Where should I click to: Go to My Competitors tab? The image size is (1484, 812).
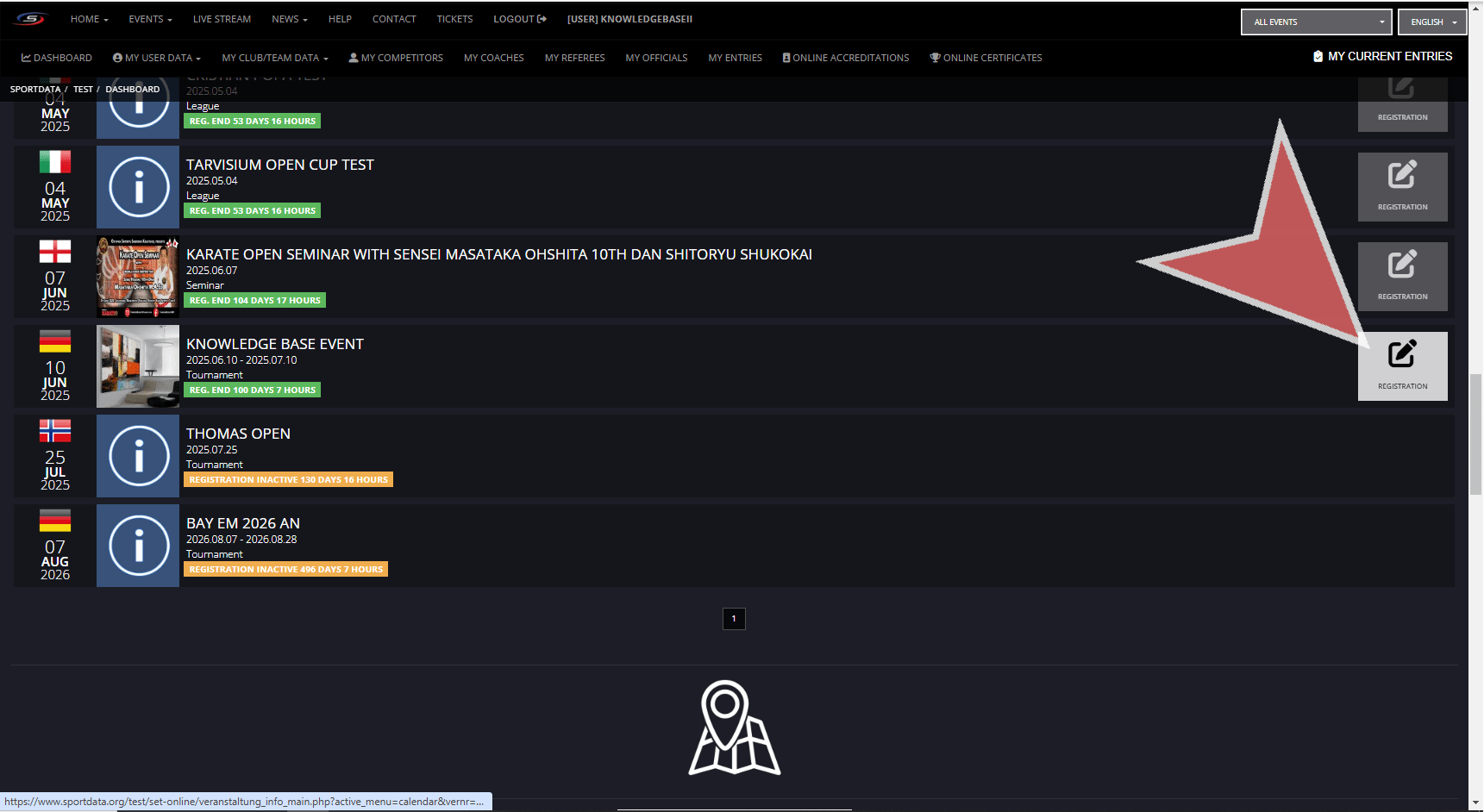pyautogui.click(x=396, y=58)
